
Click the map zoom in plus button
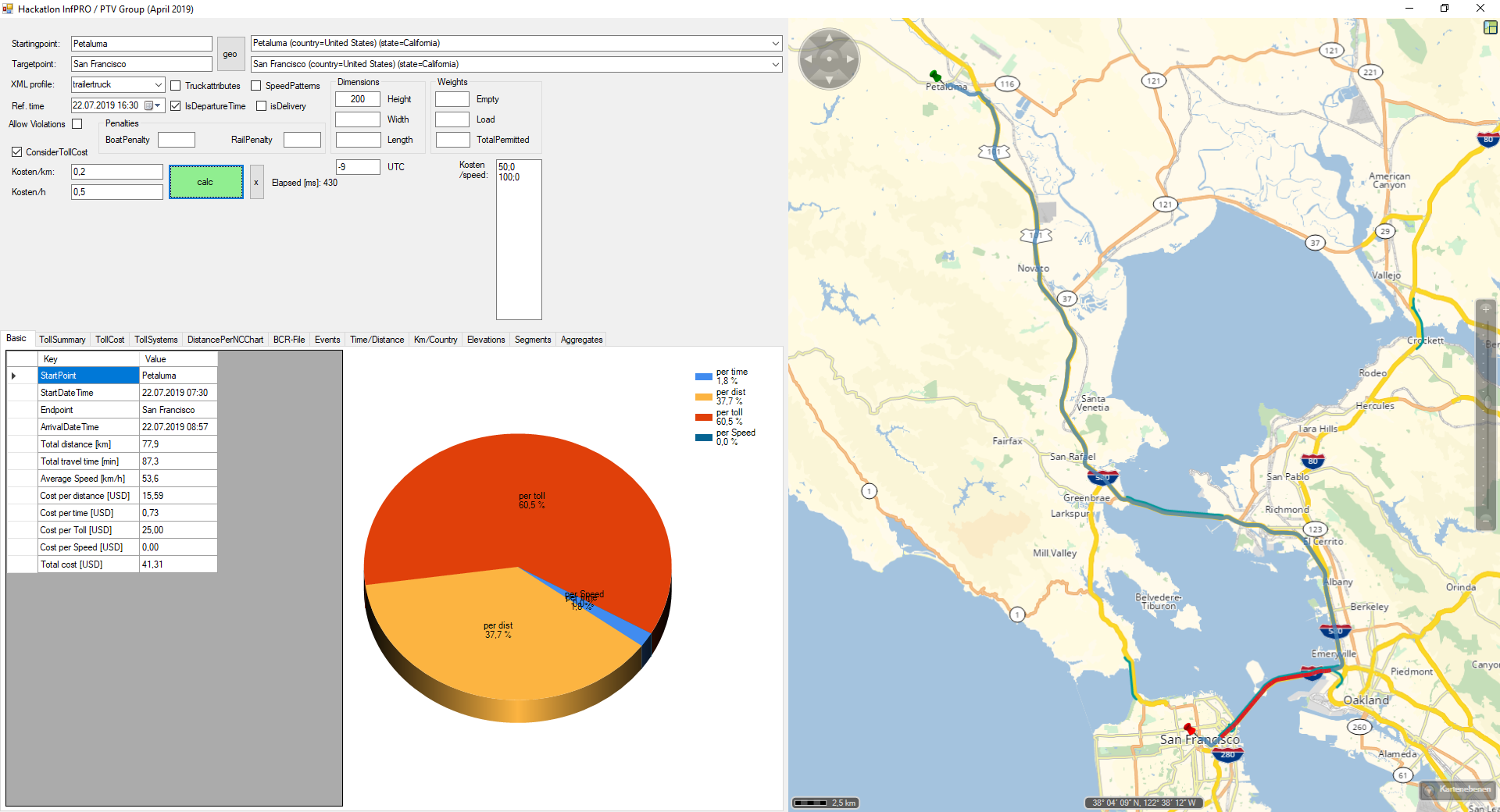click(x=1485, y=308)
